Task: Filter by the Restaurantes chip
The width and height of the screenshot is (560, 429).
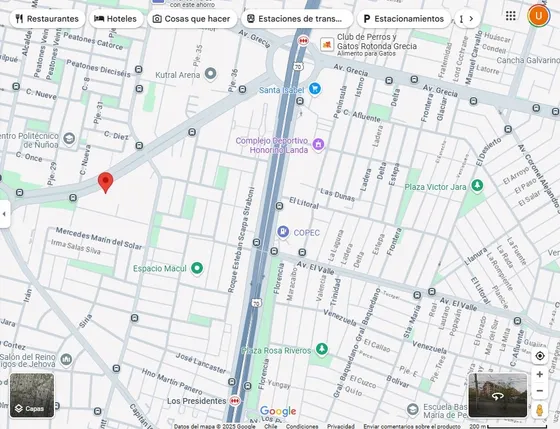Action: point(47,19)
